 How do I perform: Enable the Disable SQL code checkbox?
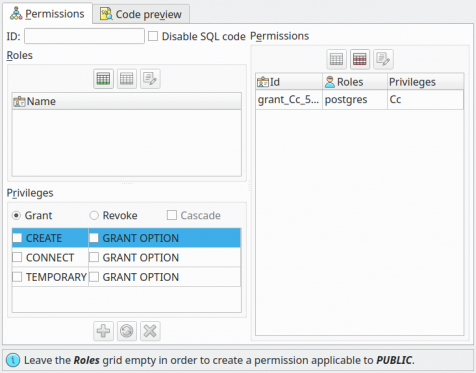(153, 36)
